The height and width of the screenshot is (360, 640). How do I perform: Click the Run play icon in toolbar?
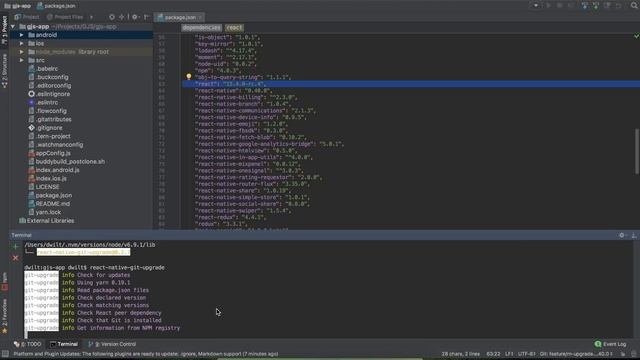[549, 6]
